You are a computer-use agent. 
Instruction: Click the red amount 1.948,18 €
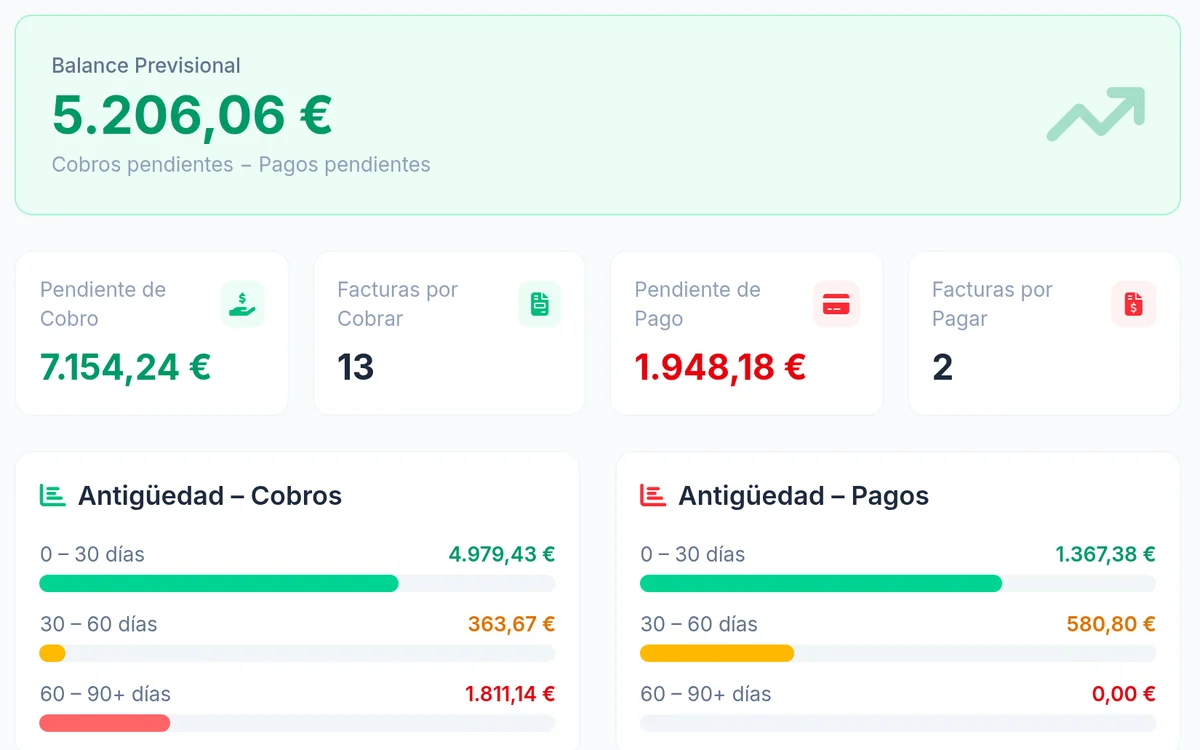720,368
